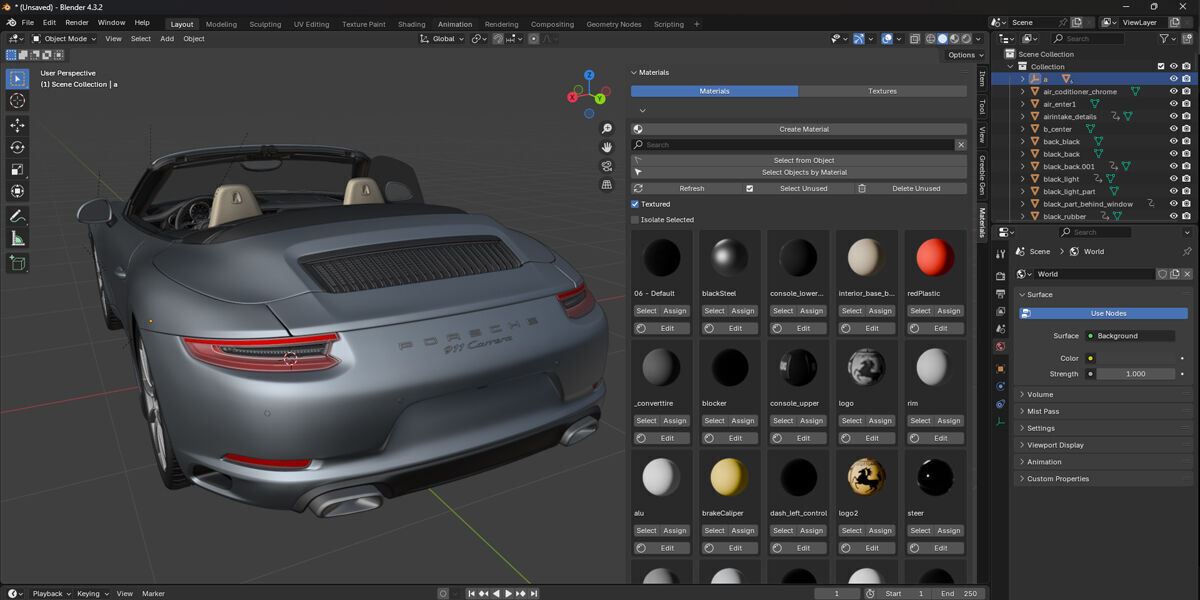Image resolution: width=1200 pixels, height=600 pixels.
Task: Open the Object Data properties tab
Action: point(1000,422)
